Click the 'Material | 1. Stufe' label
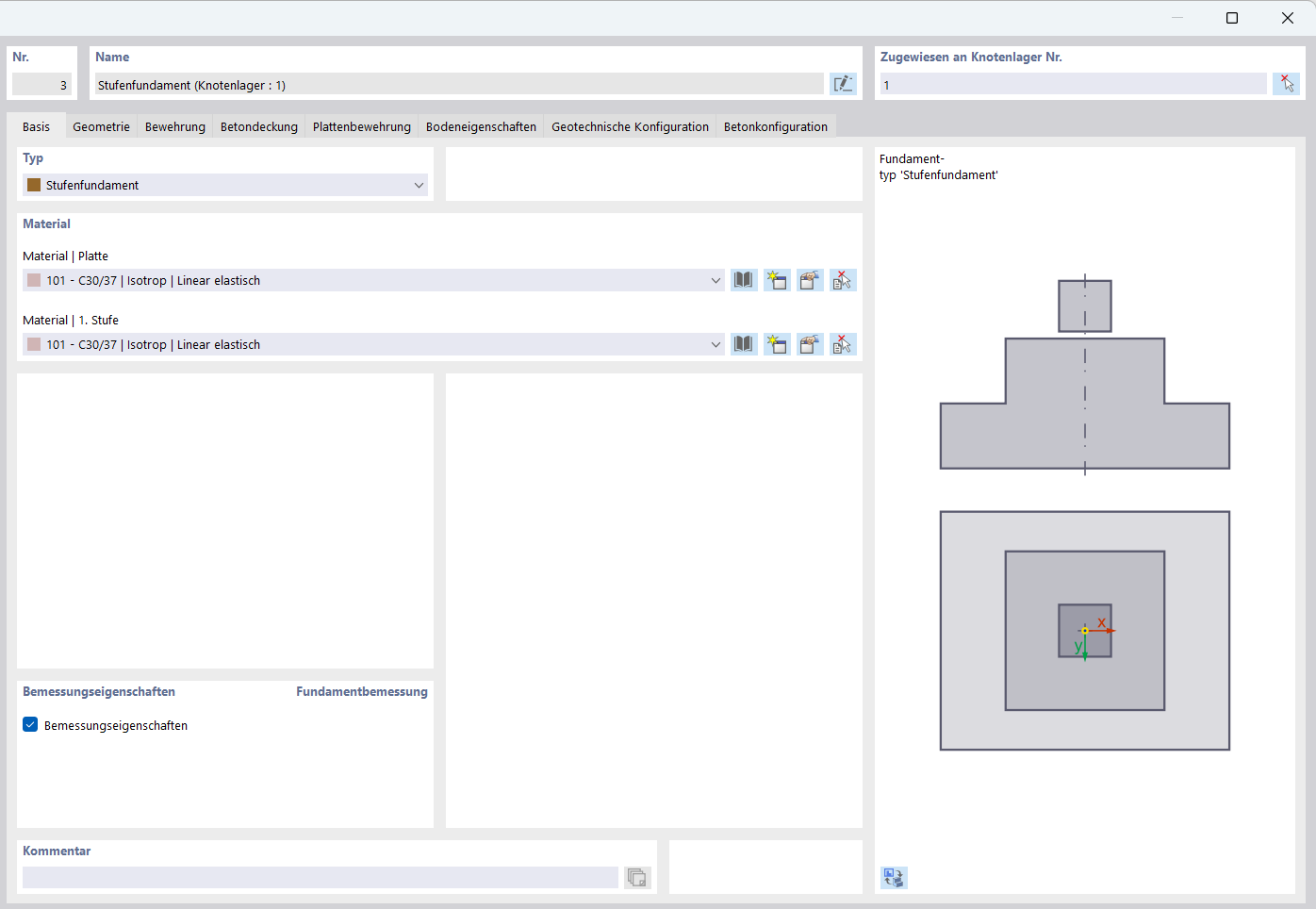Screen dimensions: 1316x909 pos(71,320)
